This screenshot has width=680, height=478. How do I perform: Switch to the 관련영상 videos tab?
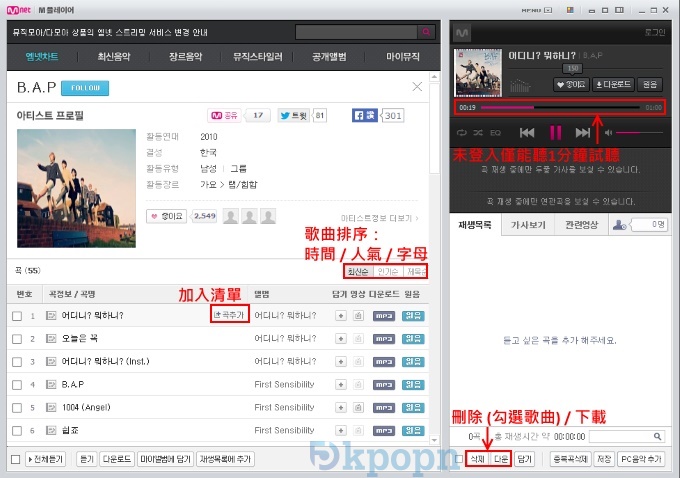581,225
